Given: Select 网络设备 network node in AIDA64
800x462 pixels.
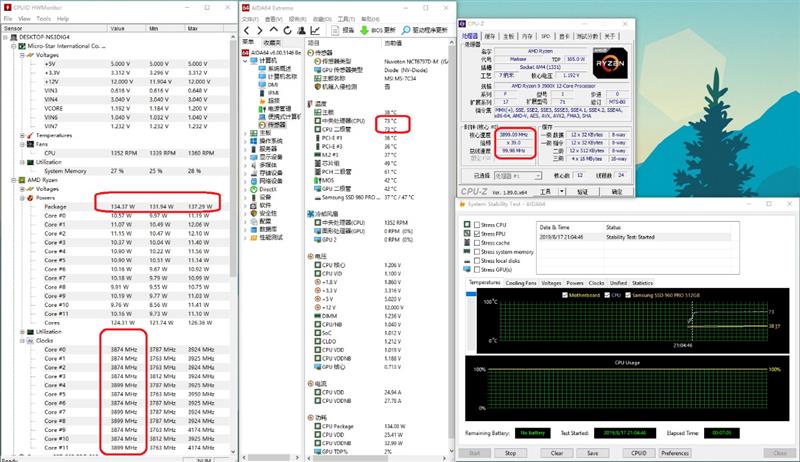Looking at the screenshot, I should point(271,181).
